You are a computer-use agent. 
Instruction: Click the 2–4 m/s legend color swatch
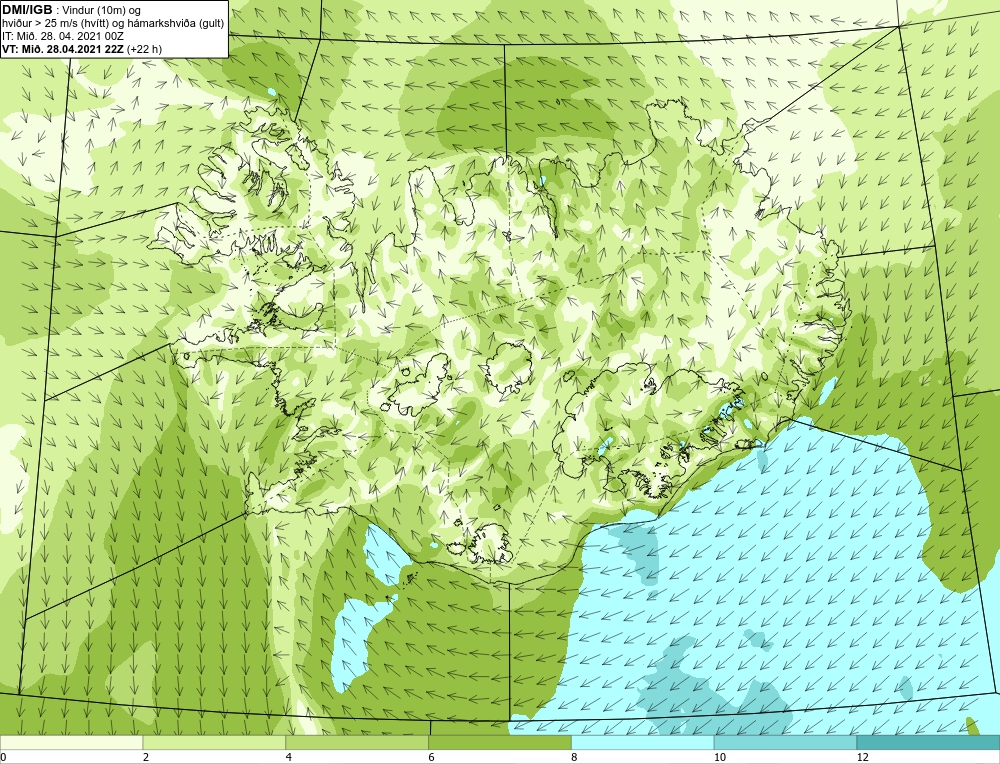click(214, 742)
